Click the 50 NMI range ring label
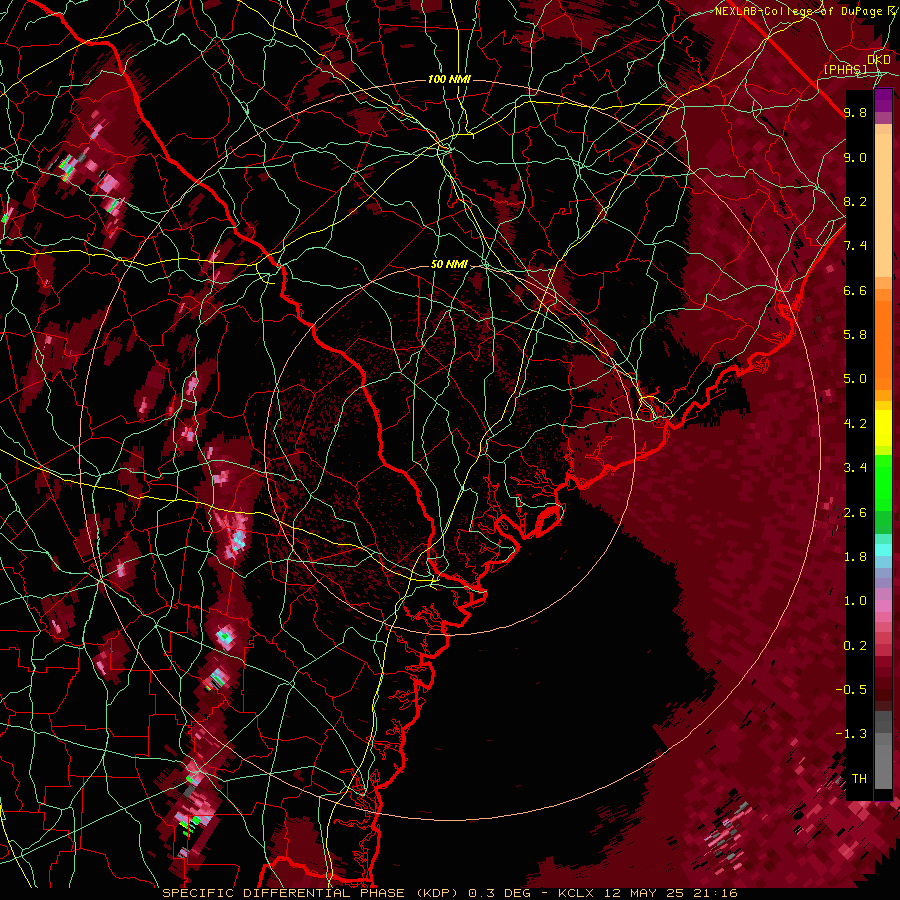 tap(449, 265)
